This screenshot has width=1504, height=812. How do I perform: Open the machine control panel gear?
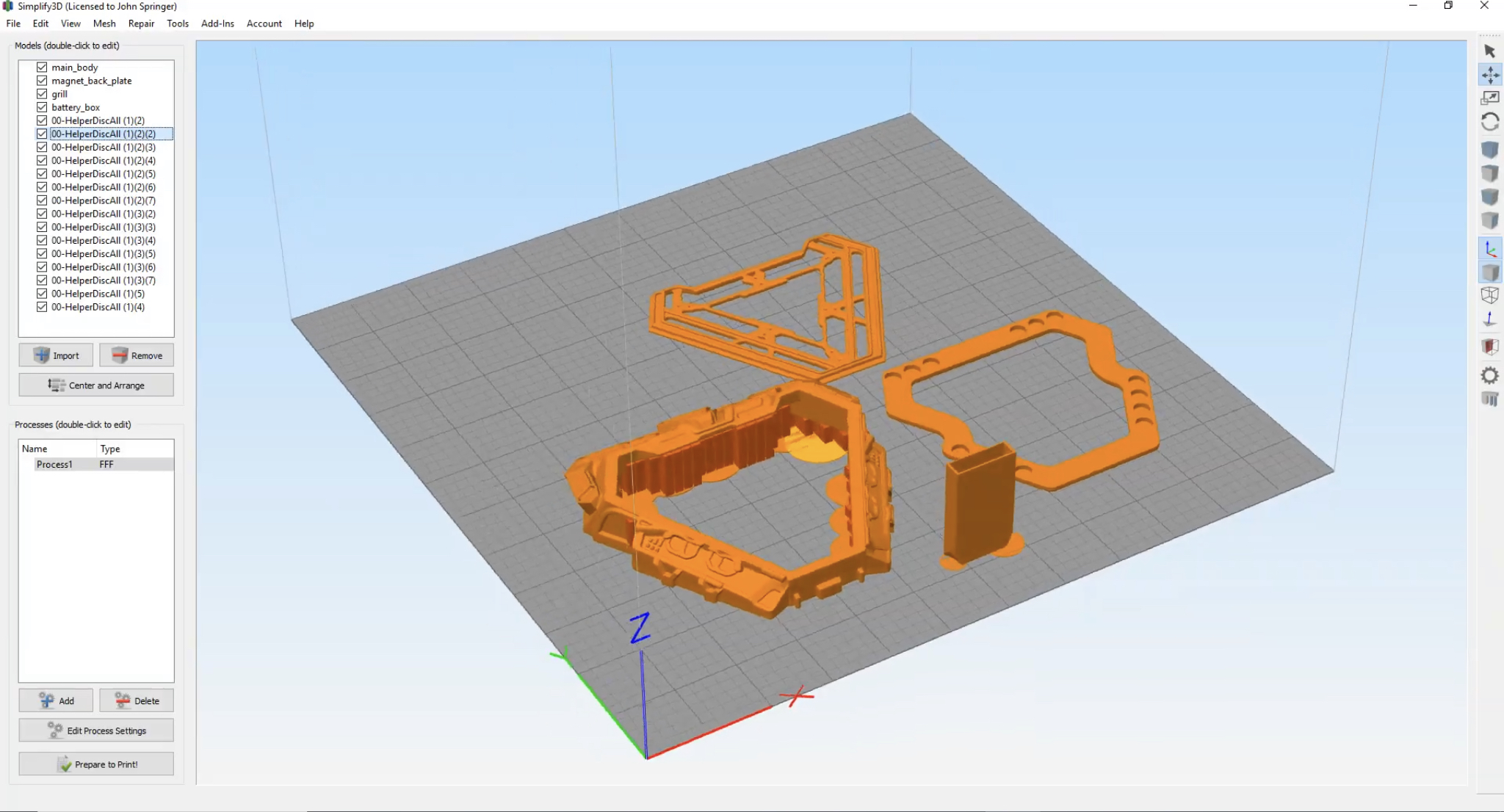[1489, 376]
